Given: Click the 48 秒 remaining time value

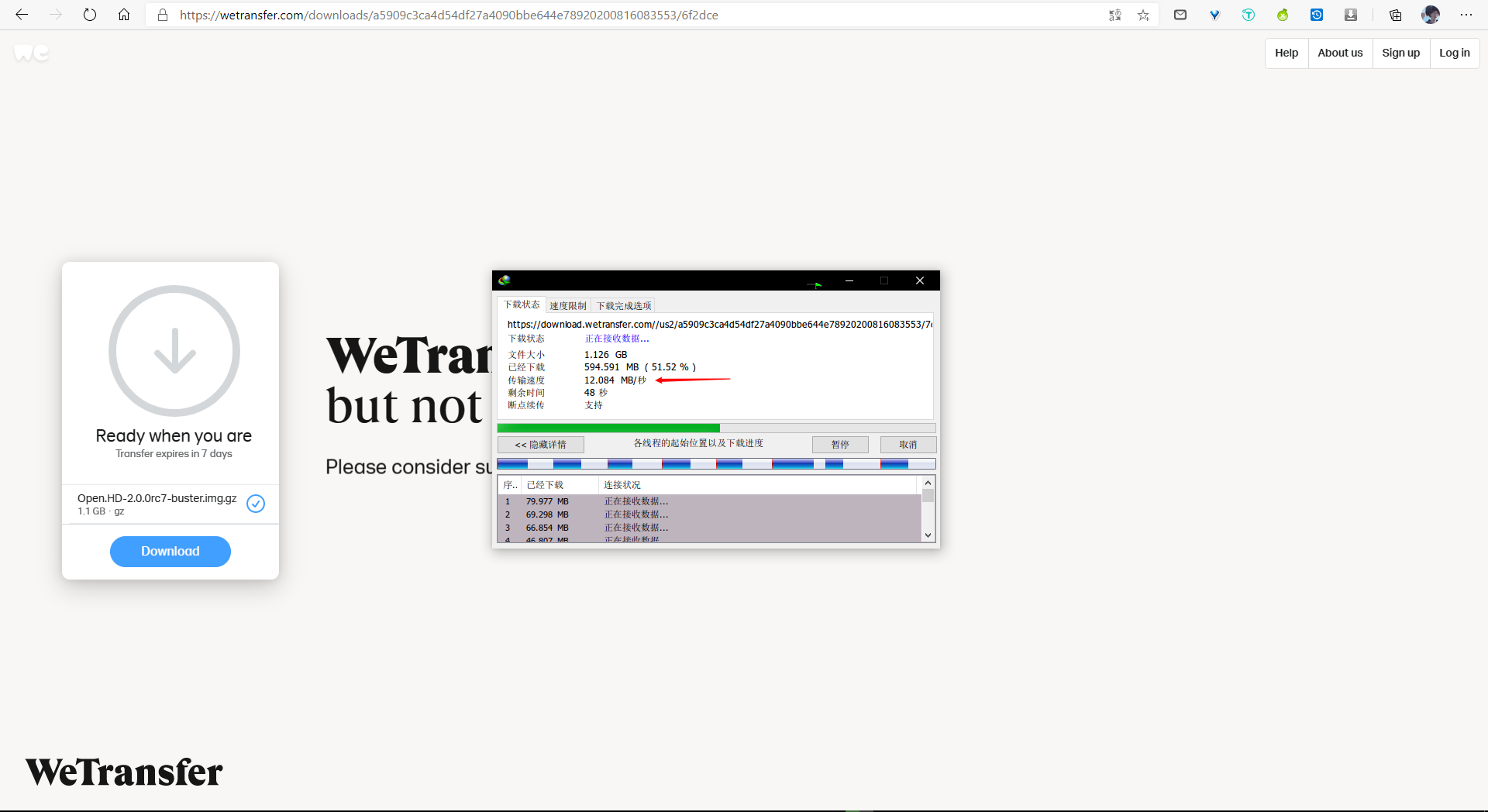Looking at the screenshot, I should [x=596, y=393].
